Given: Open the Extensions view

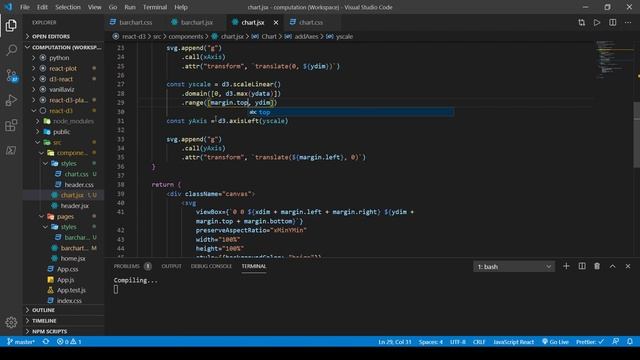Looking at the screenshot, I should coord(11,125).
